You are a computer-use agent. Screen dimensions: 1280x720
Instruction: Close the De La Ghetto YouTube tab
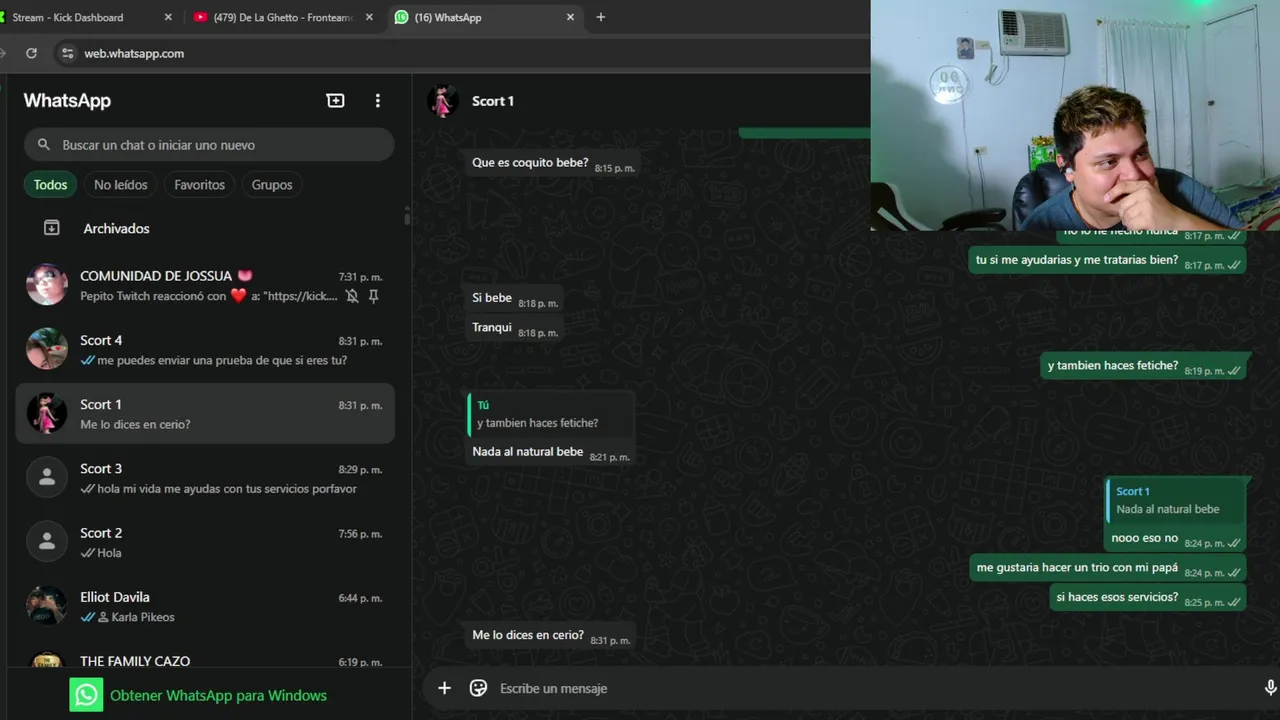click(x=370, y=17)
